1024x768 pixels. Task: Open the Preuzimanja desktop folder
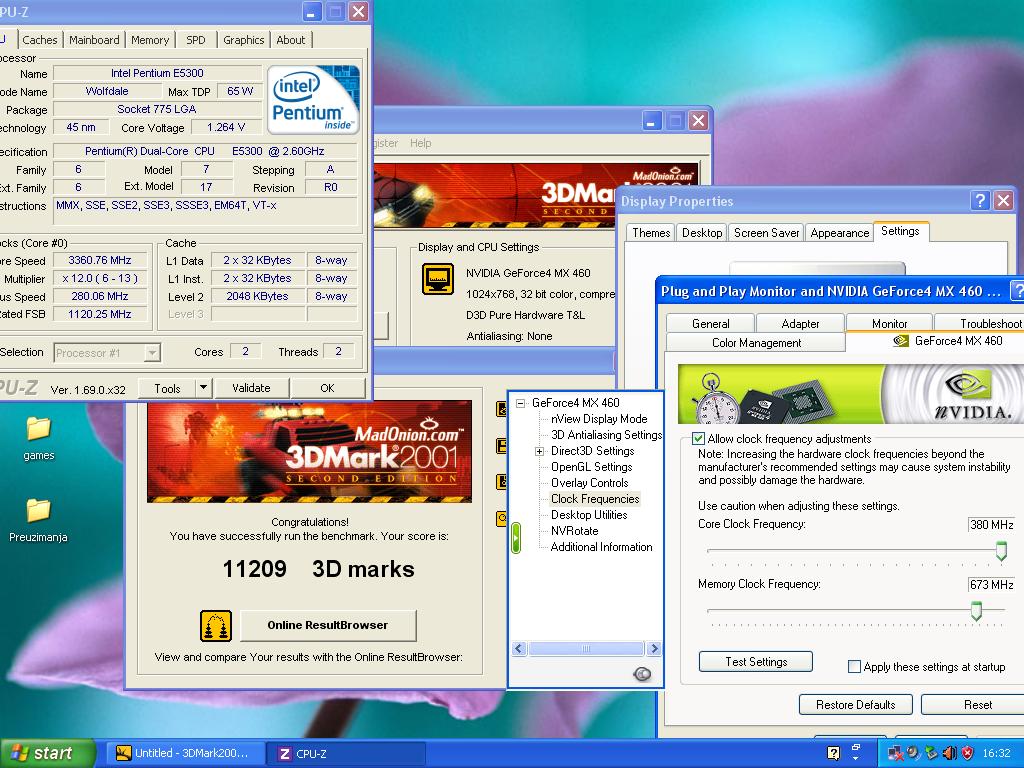[39, 520]
